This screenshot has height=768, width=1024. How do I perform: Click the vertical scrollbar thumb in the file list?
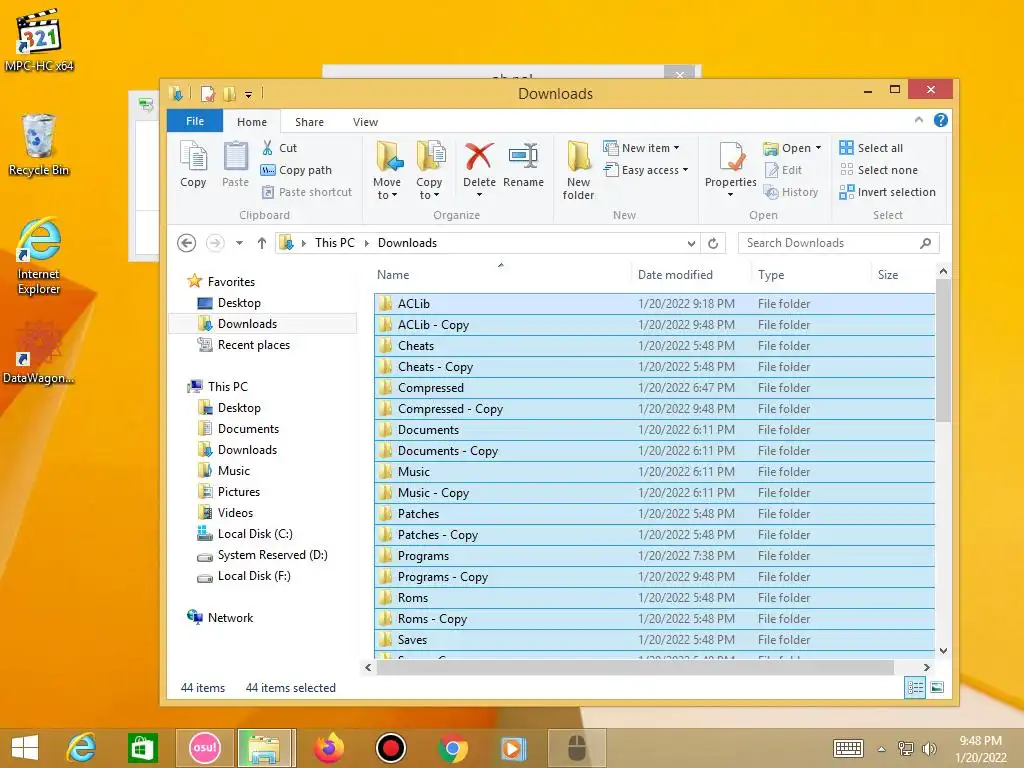(942, 350)
